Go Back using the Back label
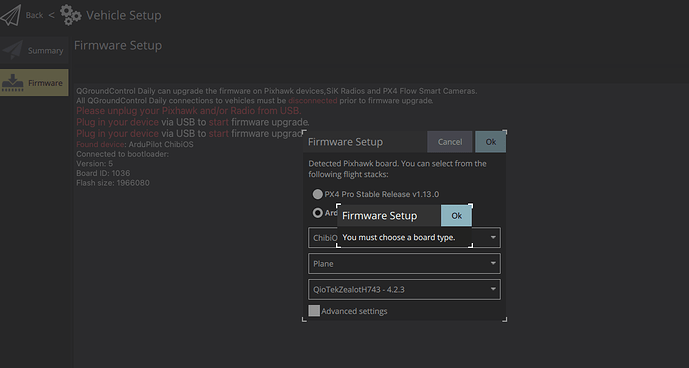Screen dimensions: 689x368 34,15
